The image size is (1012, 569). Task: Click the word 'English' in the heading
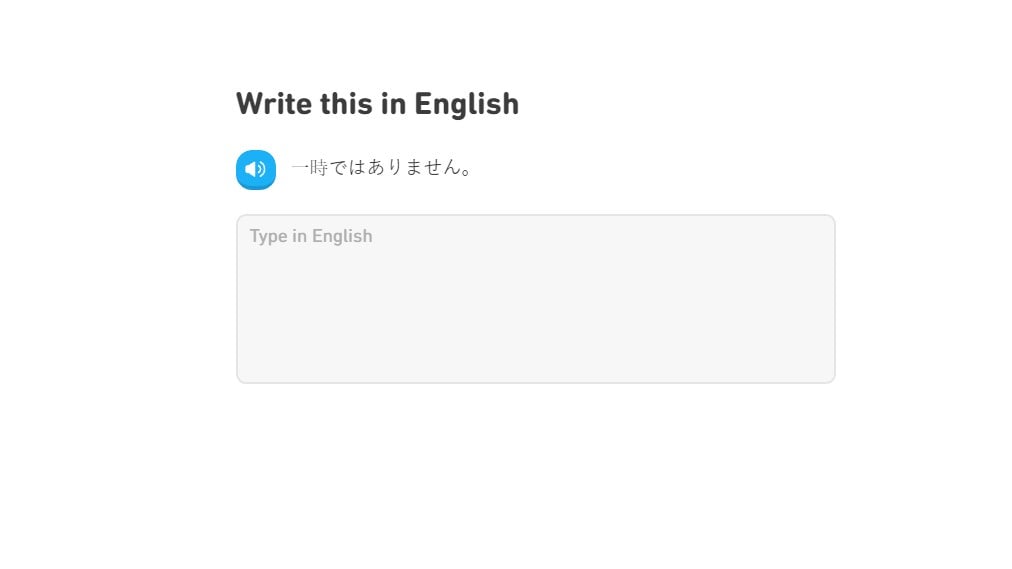pyautogui.click(x=466, y=104)
